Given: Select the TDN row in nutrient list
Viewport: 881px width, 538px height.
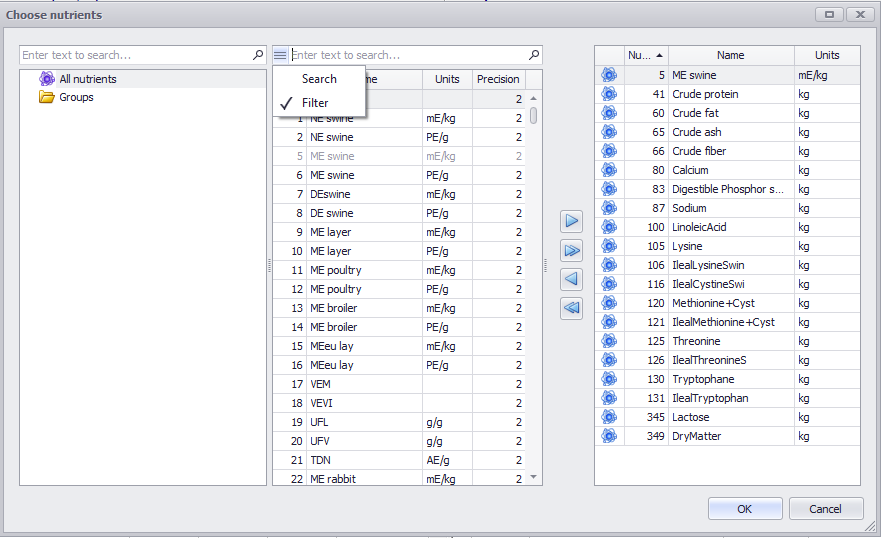Looking at the screenshot, I should (399, 460).
